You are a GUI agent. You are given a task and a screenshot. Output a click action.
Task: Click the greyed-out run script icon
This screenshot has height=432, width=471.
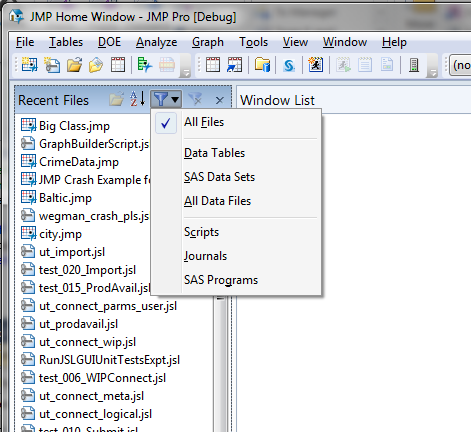pyautogui.click(x=343, y=65)
